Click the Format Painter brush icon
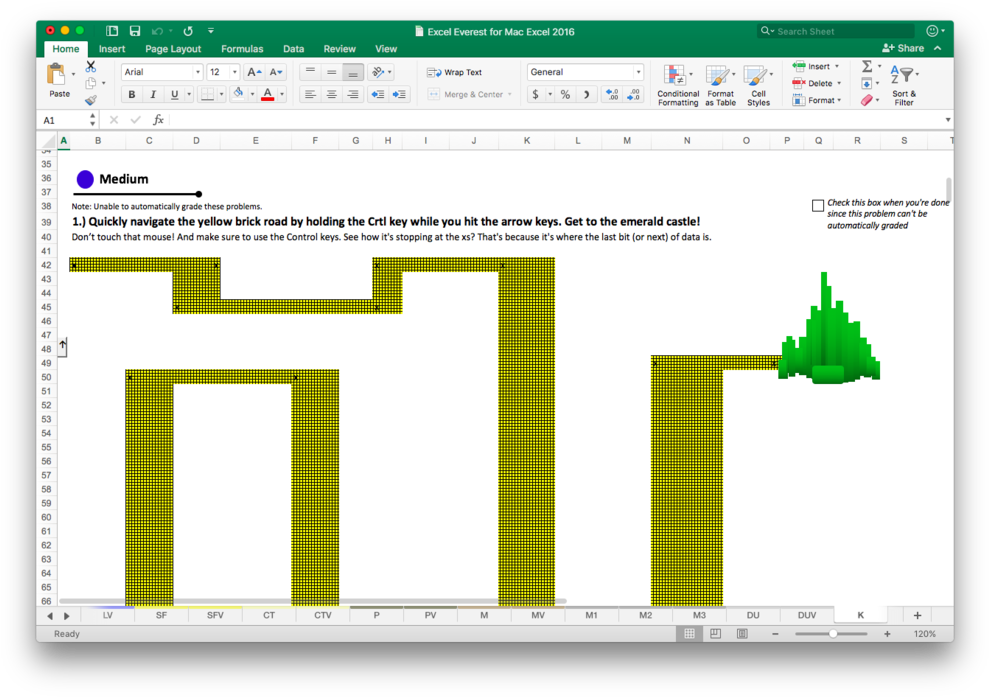989x697 pixels. click(x=91, y=100)
